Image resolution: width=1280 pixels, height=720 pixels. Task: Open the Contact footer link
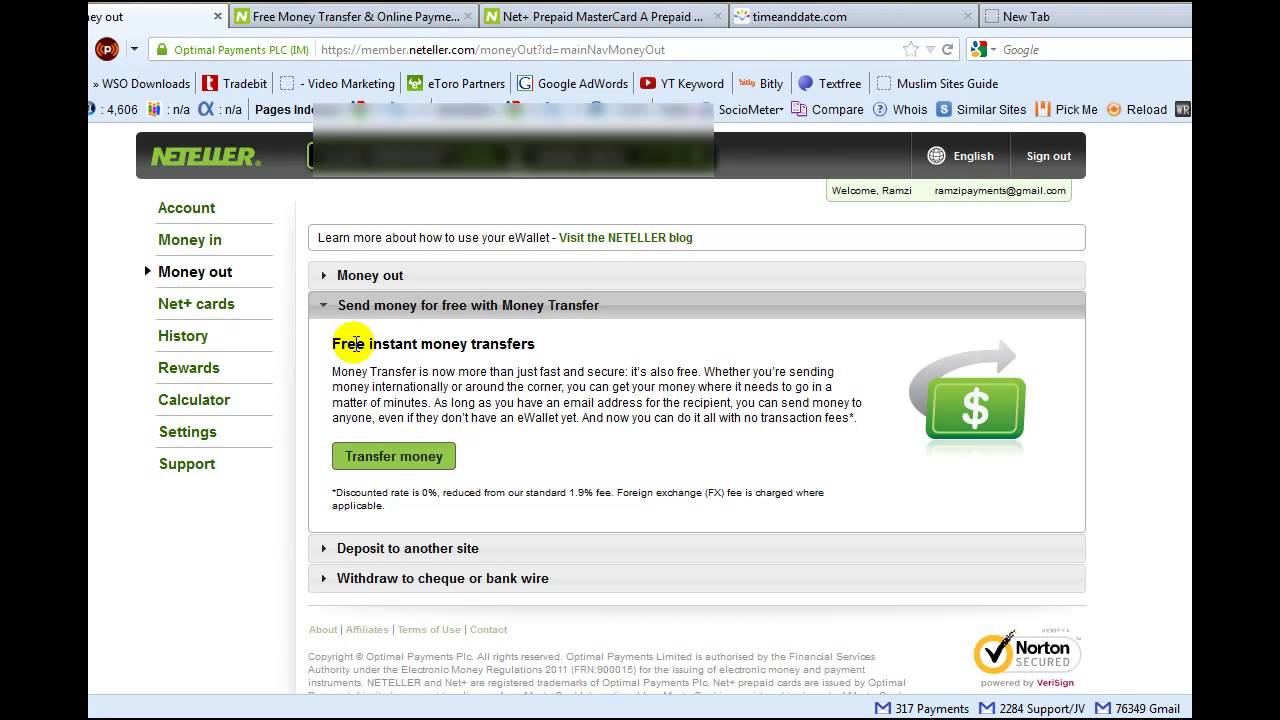[x=488, y=630]
